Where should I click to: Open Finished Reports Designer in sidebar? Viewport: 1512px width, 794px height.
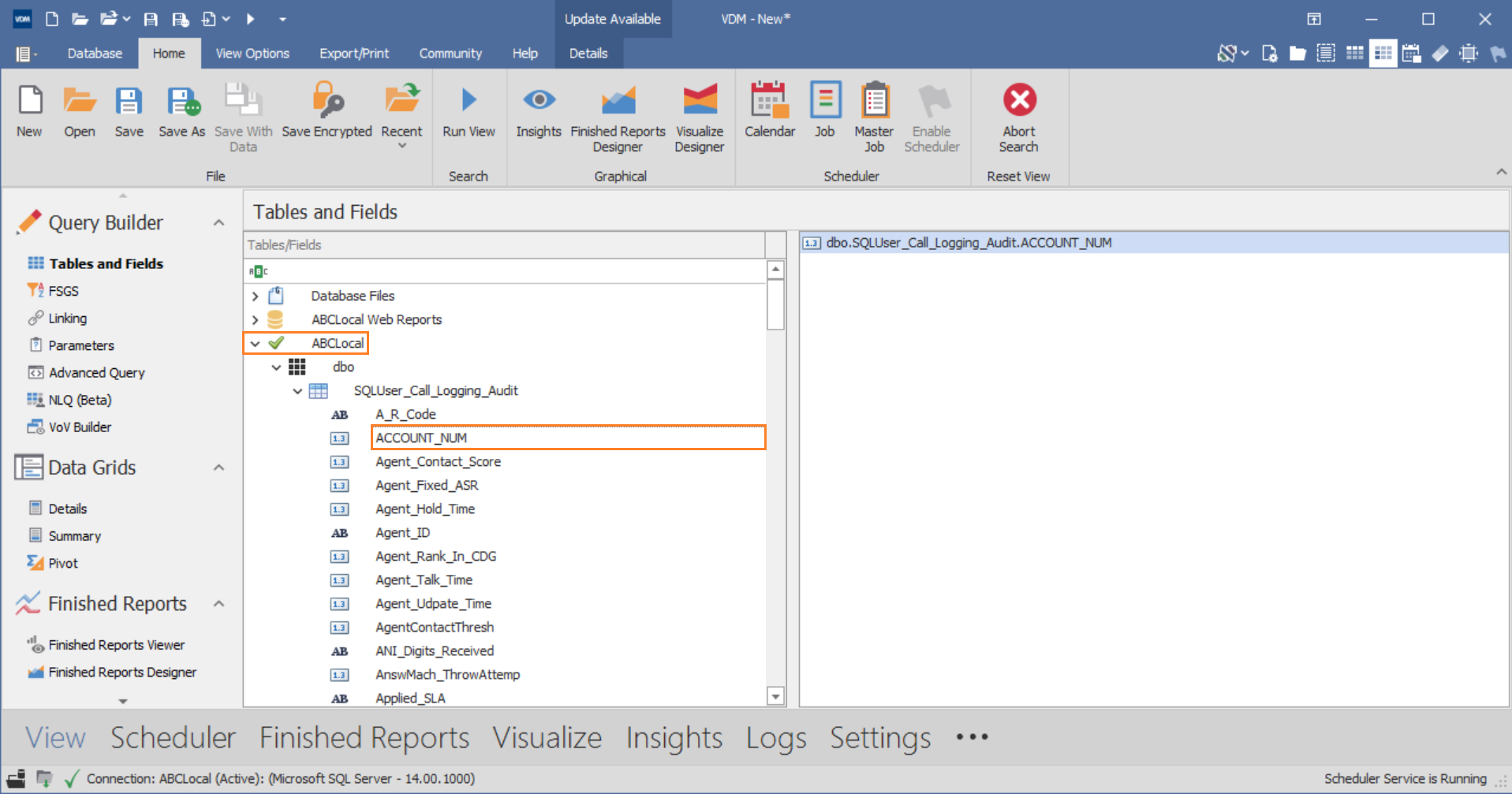tap(111, 672)
